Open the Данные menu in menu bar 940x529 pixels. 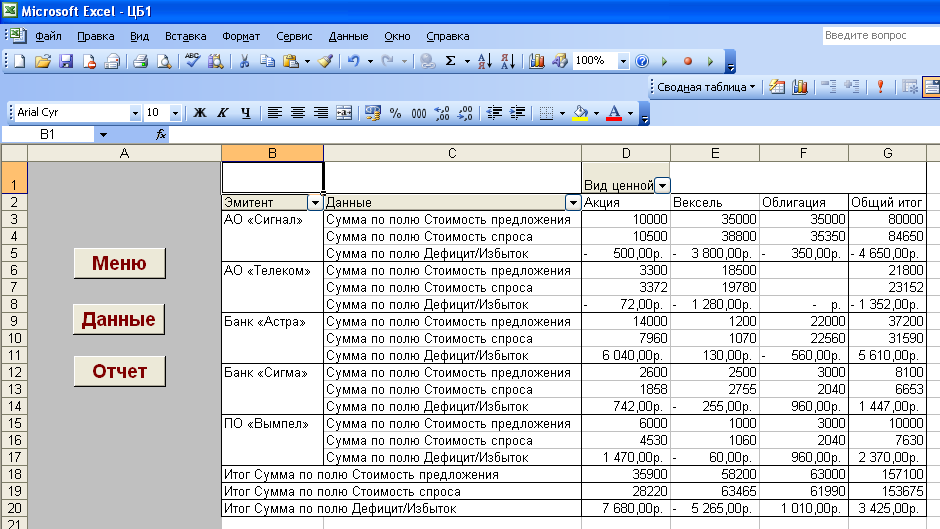pyautogui.click(x=348, y=36)
